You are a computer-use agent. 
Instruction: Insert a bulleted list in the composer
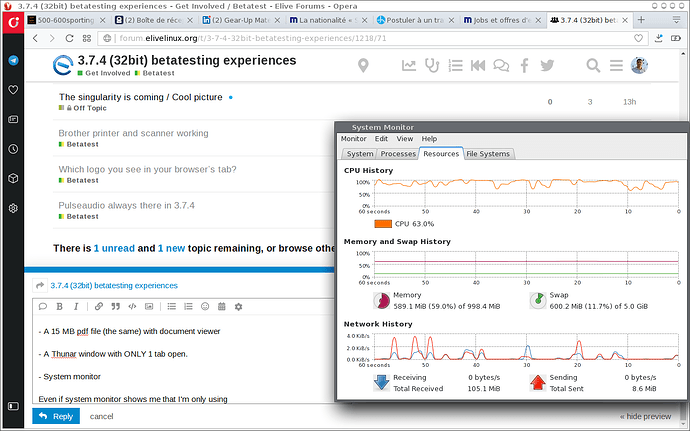172,306
